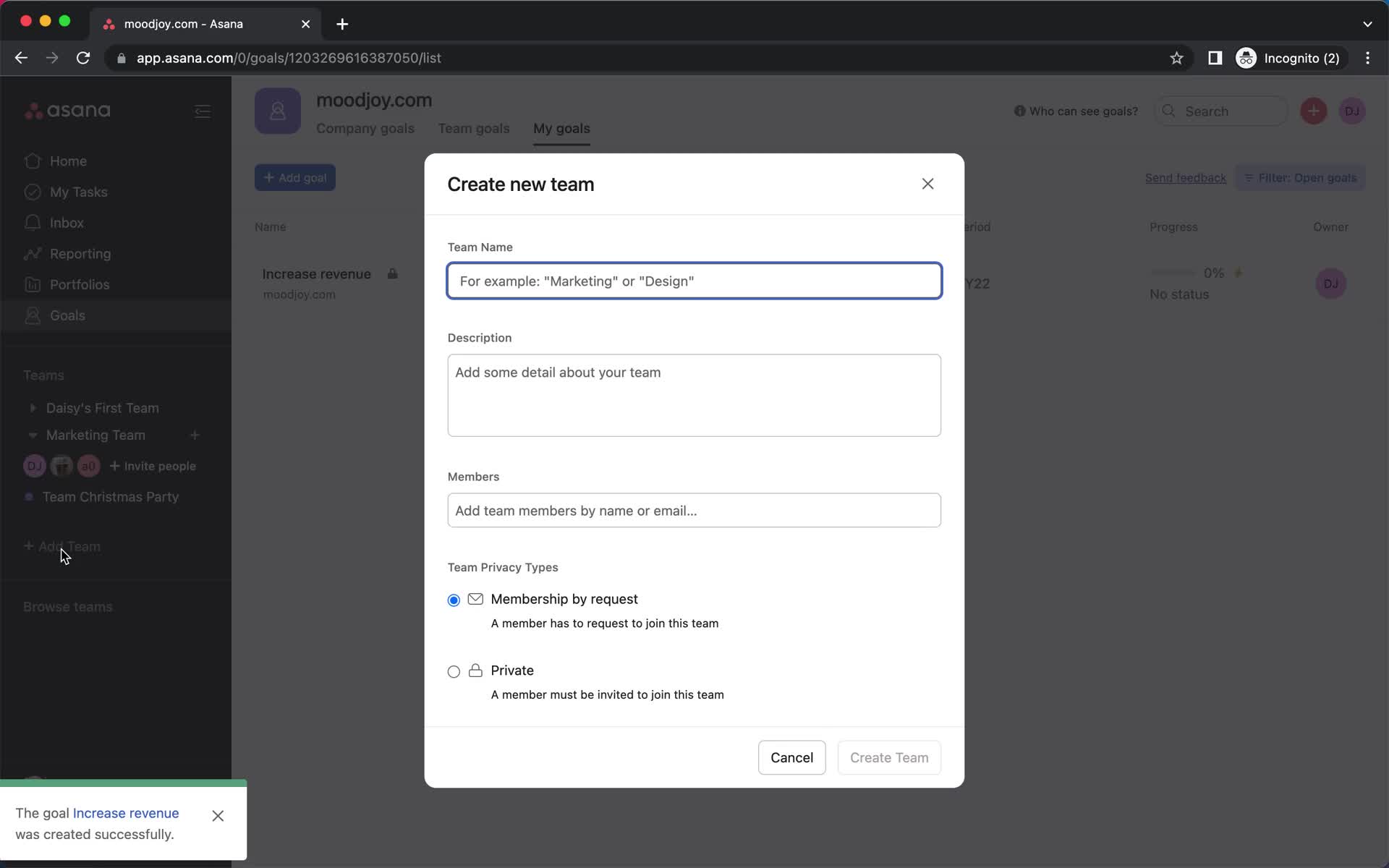The image size is (1389, 868).
Task: Click the DJ member avatar in sidebar
Action: point(34,467)
